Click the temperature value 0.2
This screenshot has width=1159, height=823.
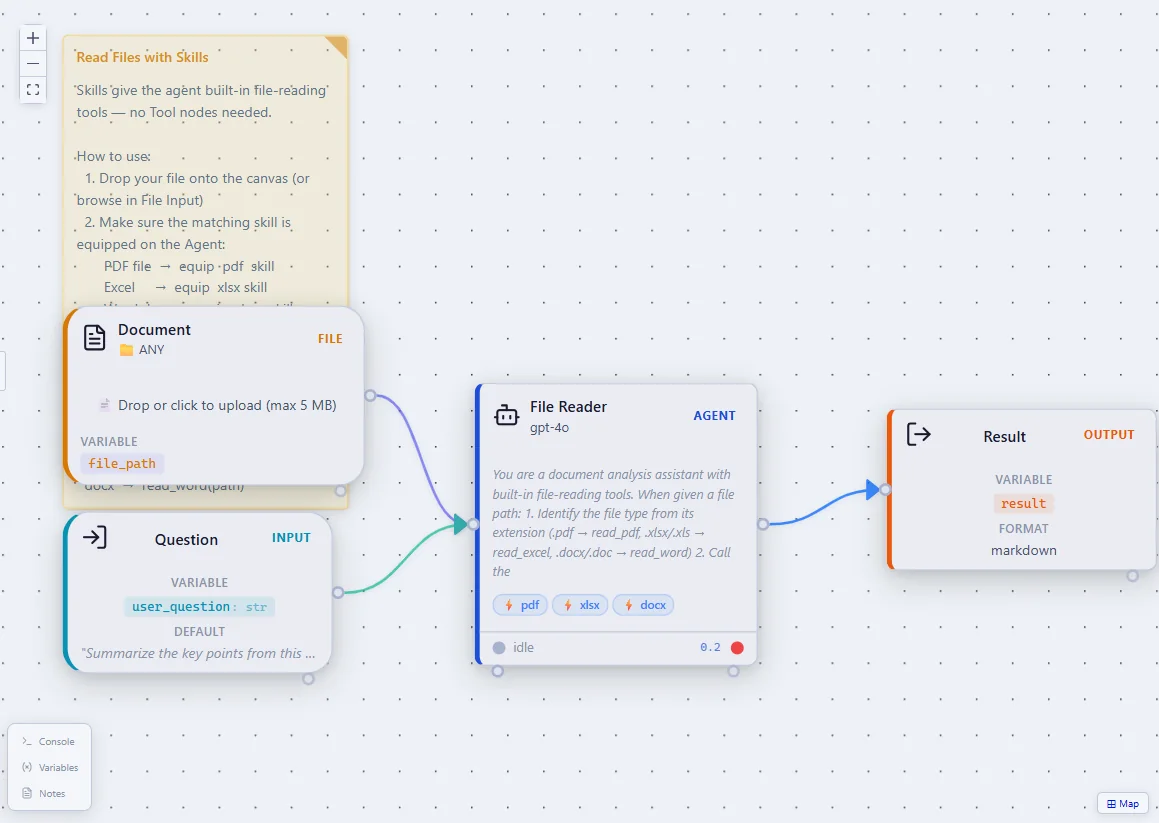pyautogui.click(x=710, y=648)
